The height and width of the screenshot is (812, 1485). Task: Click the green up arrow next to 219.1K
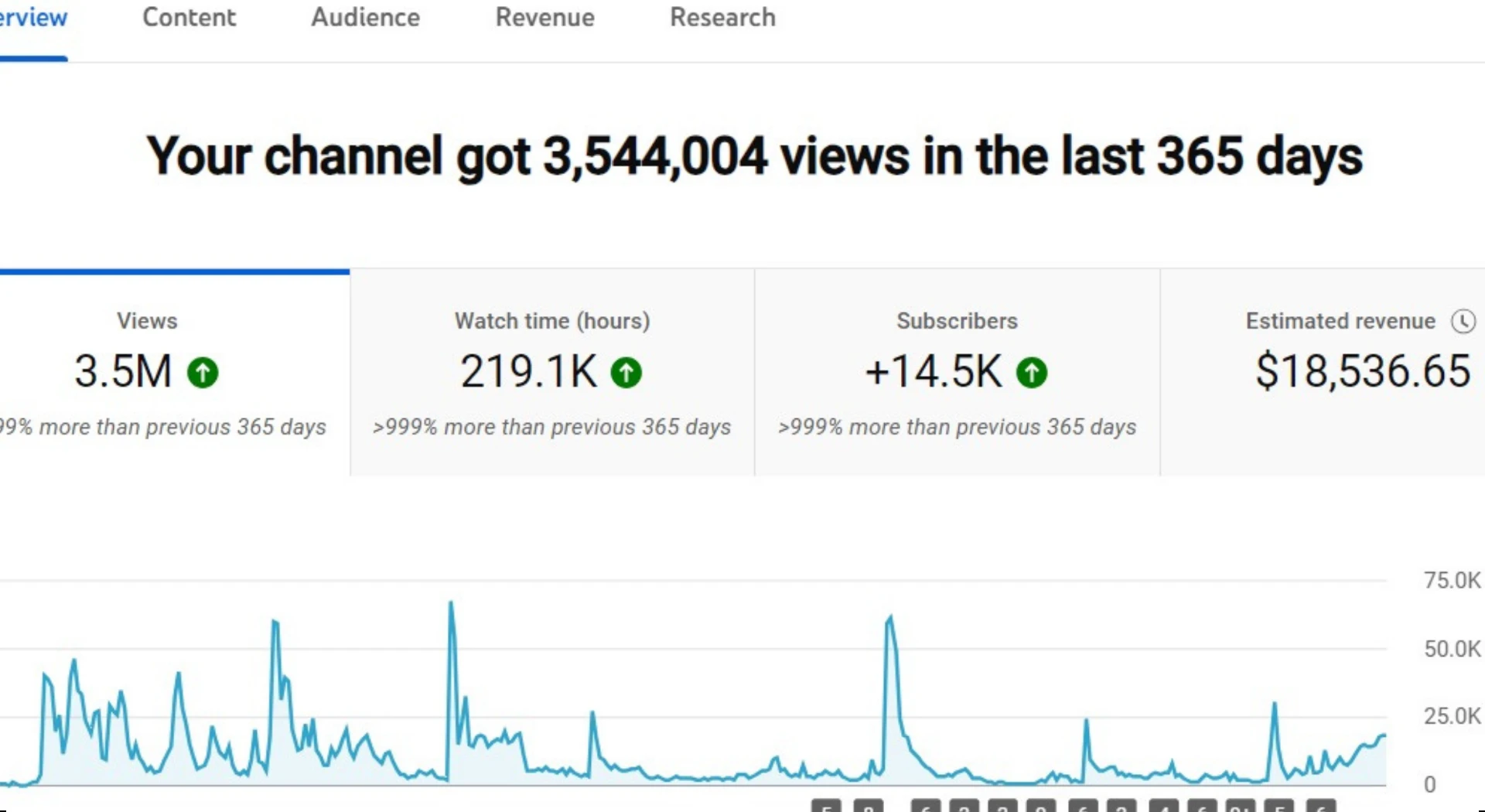tap(626, 373)
